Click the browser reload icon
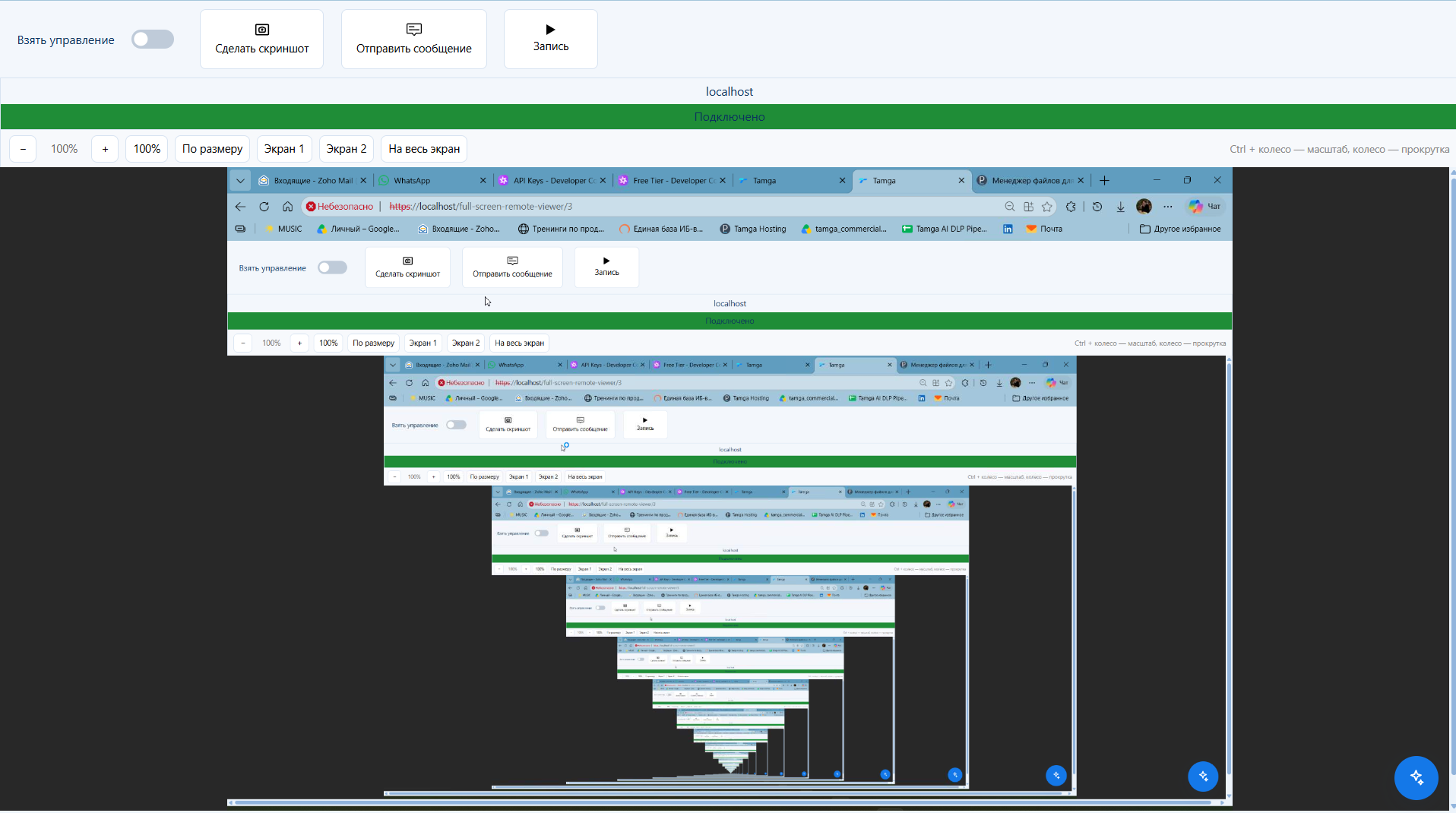Screen dimensions: 1456x813 (264, 207)
